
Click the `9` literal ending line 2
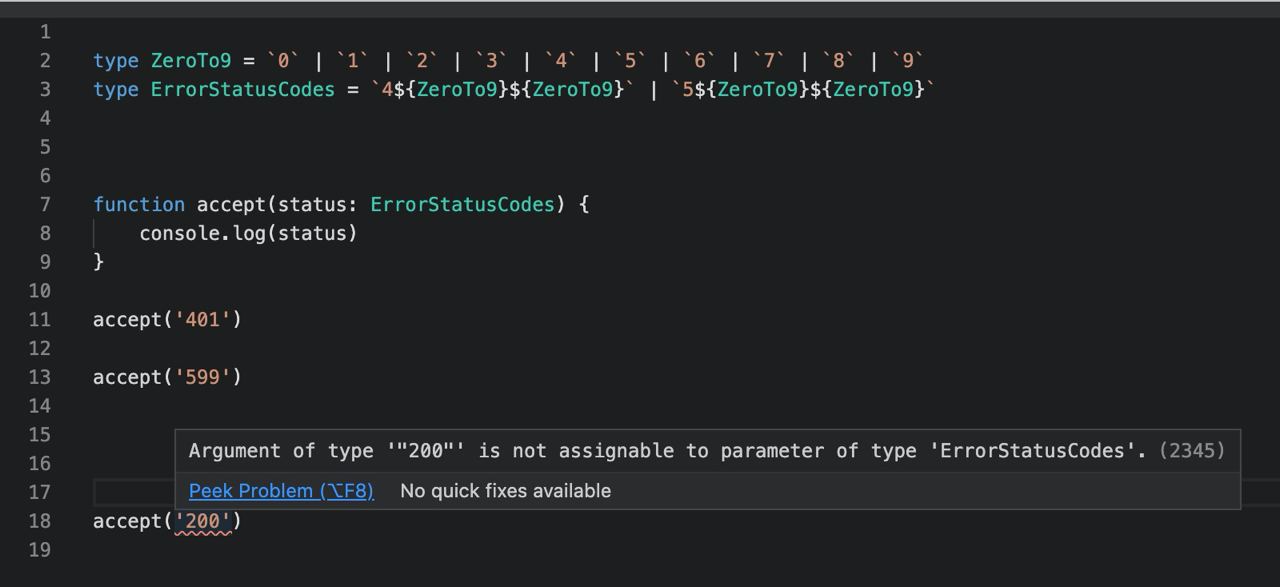click(908, 61)
